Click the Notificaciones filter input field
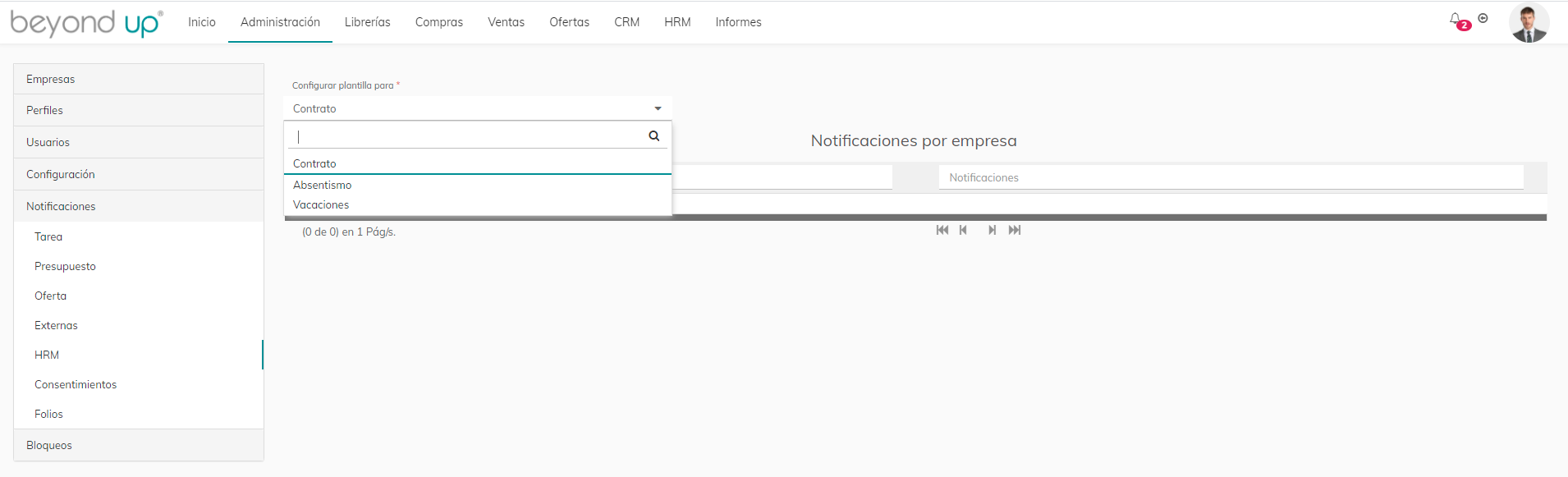 click(1230, 177)
